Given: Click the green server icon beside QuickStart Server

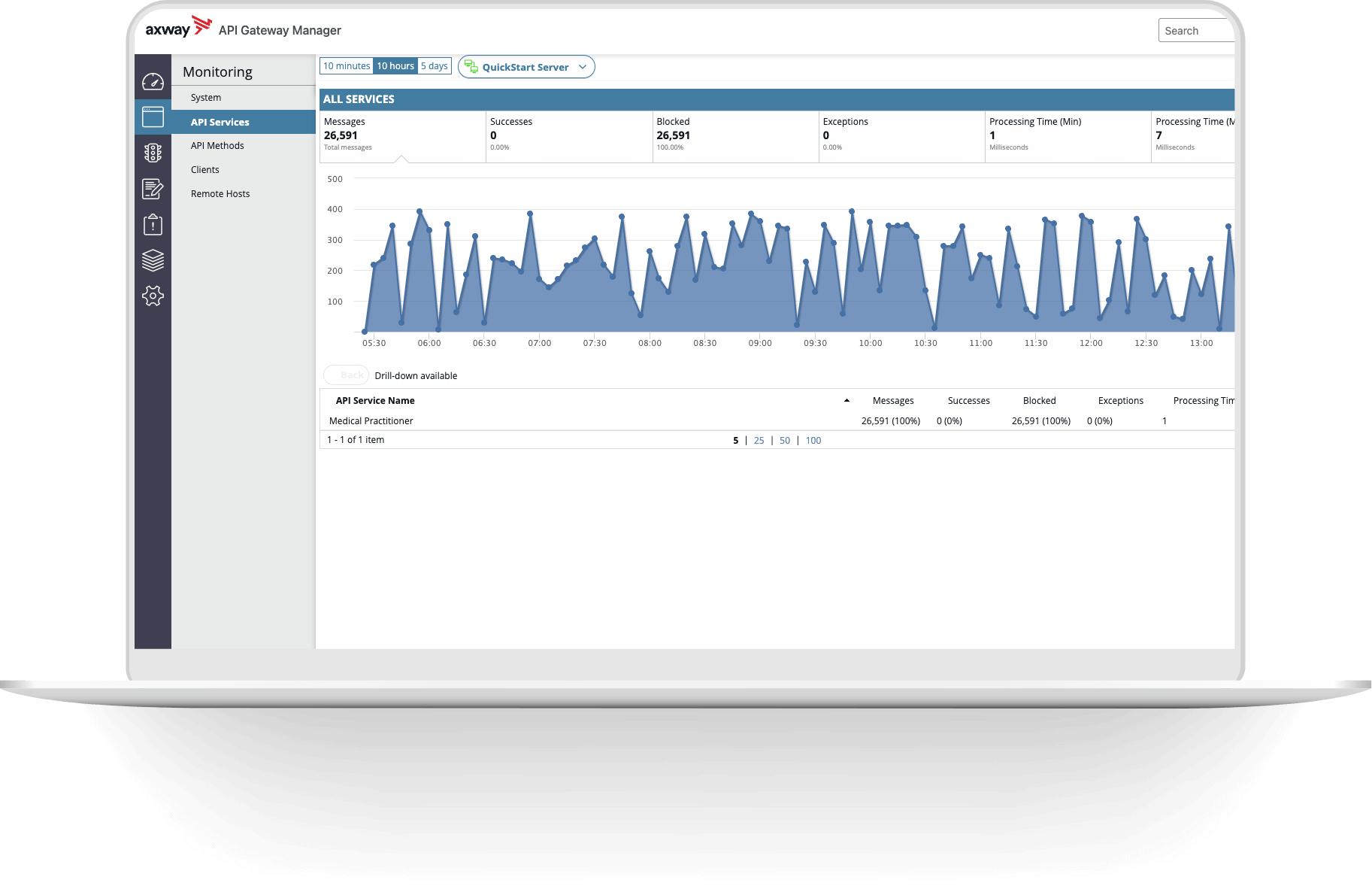Looking at the screenshot, I should [x=471, y=67].
